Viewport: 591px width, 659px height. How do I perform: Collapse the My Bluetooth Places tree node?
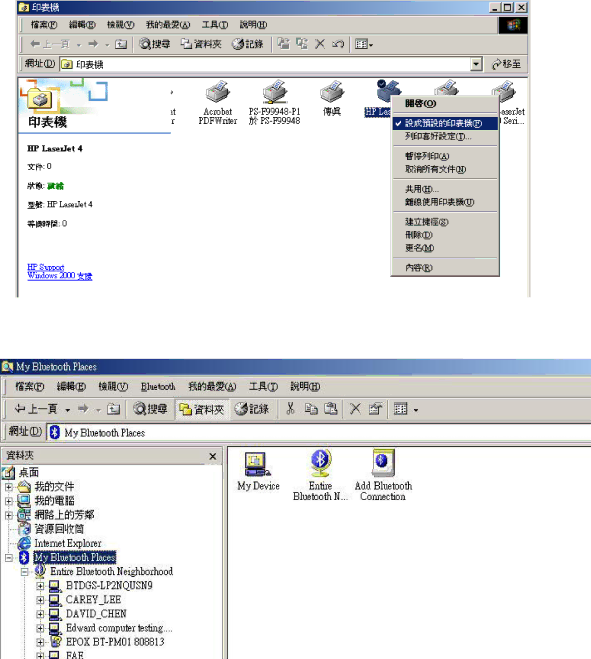coord(8,558)
